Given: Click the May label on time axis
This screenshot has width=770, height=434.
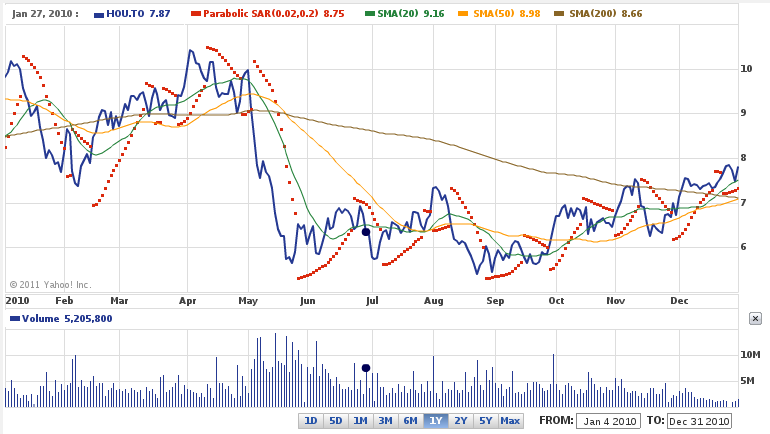Looking at the screenshot, I should pos(248,300).
